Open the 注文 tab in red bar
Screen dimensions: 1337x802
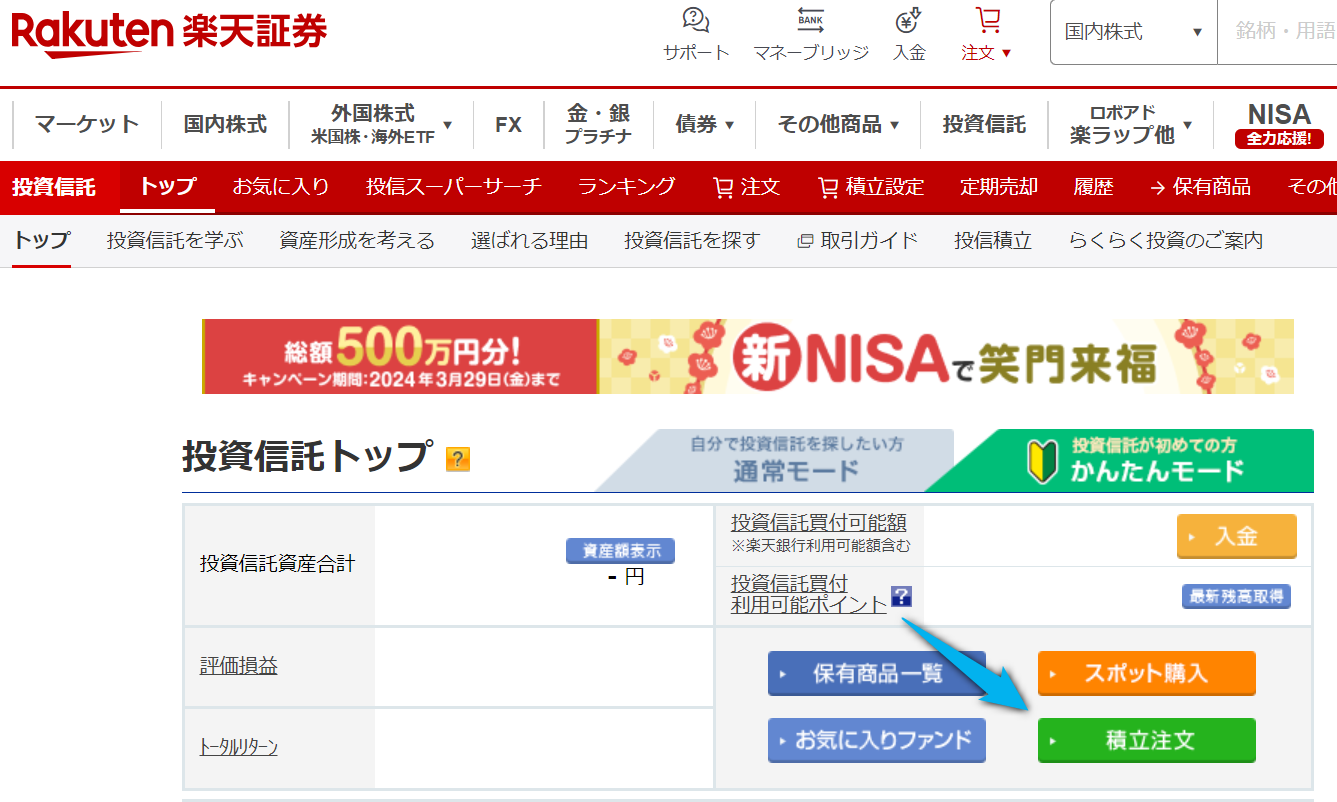click(x=746, y=186)
